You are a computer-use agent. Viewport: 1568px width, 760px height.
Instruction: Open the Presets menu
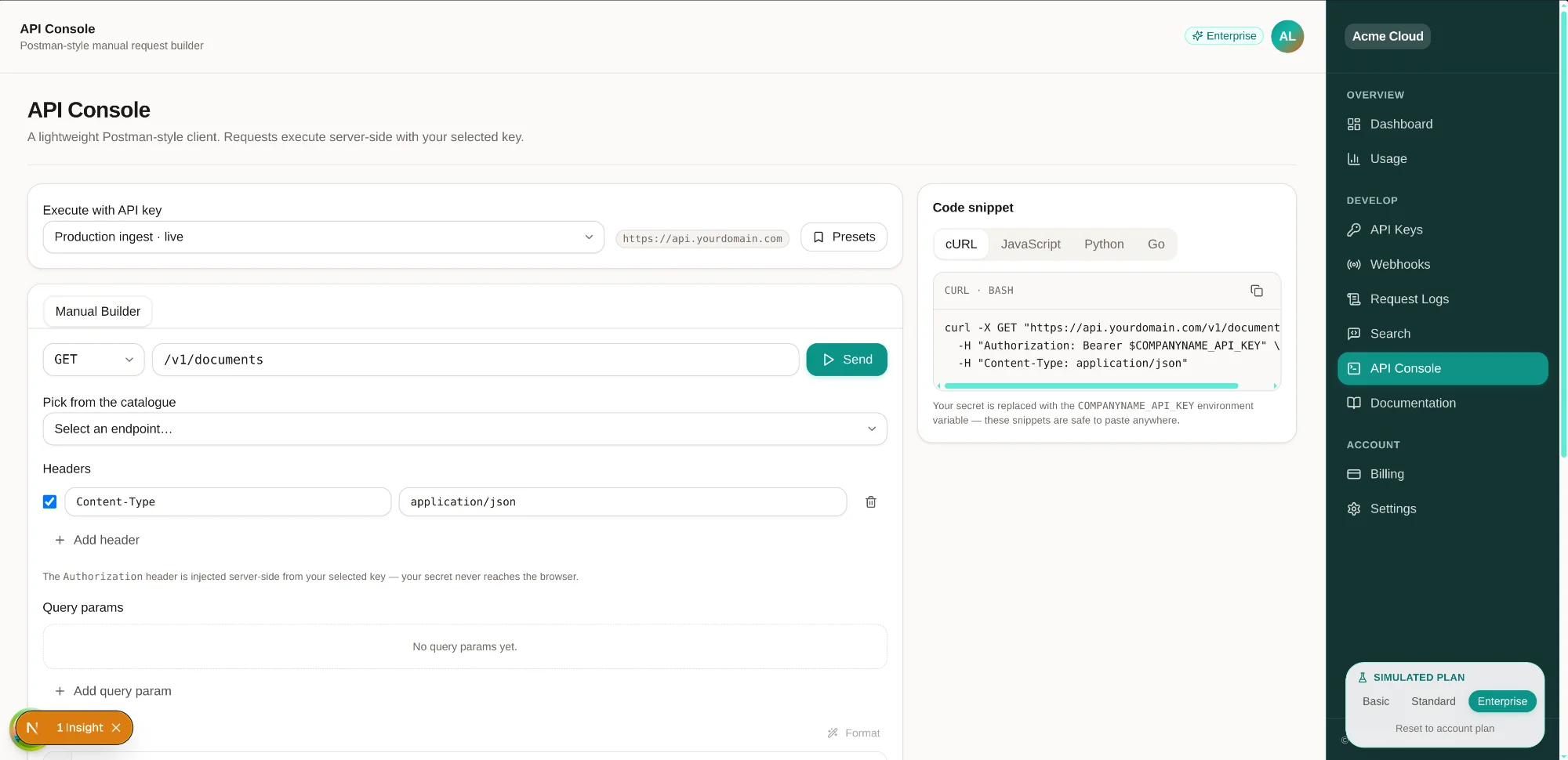(844, 237)
